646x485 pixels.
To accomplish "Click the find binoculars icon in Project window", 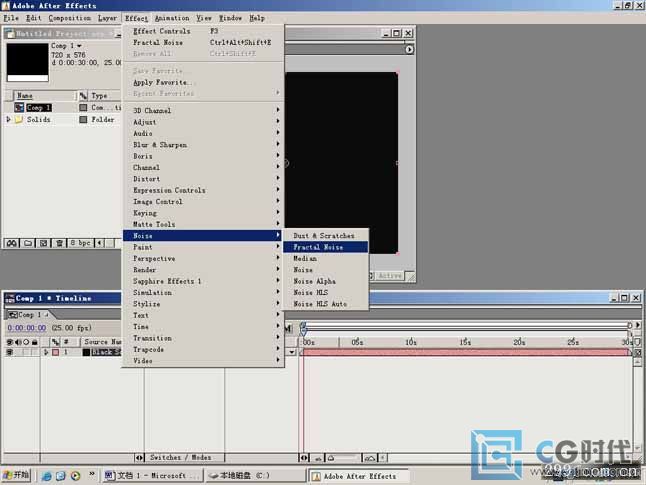I will 12,243.
